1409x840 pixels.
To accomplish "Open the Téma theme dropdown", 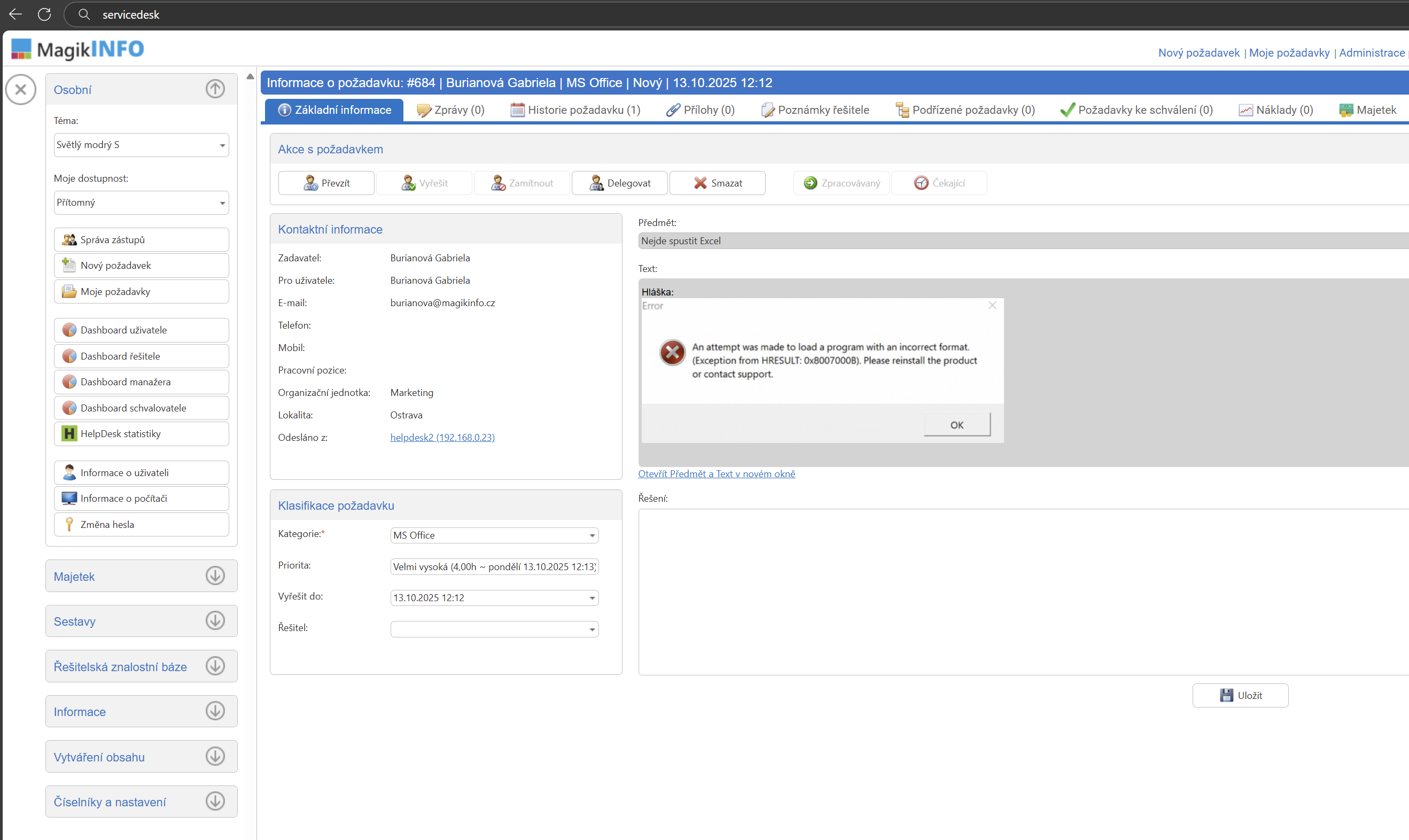I will 141,145.
